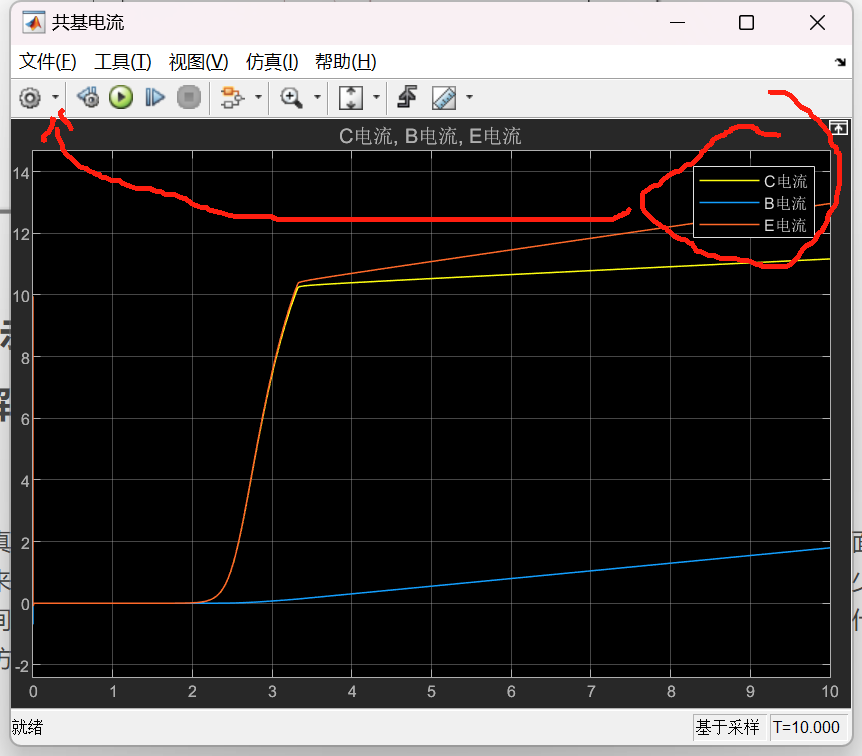Expand the configuration gear dropdown arrow
Viewport: 862px width, 756px height.
tap(56, 97)
